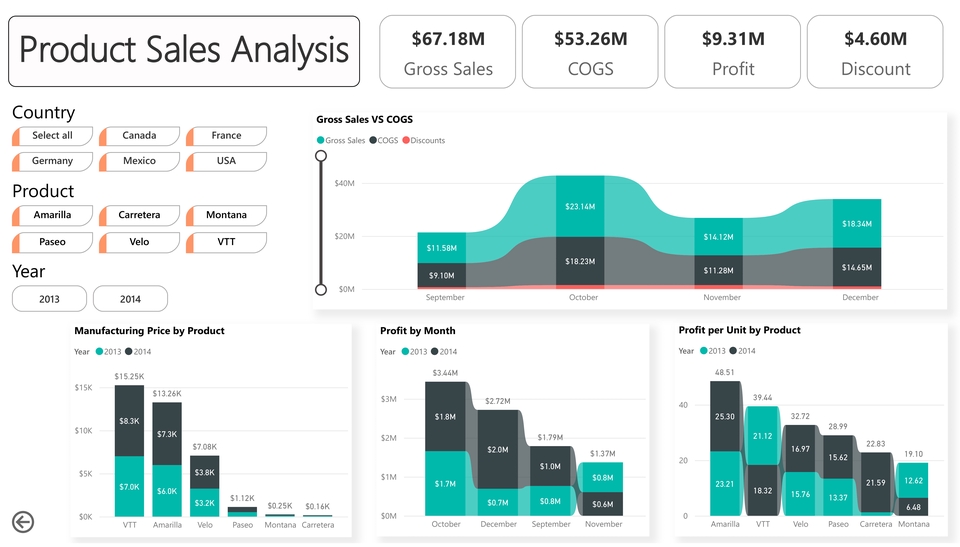The width and height of the screenshot is (960, 547).
Task: Filter by the VTT product button
Action: point(226,242)
